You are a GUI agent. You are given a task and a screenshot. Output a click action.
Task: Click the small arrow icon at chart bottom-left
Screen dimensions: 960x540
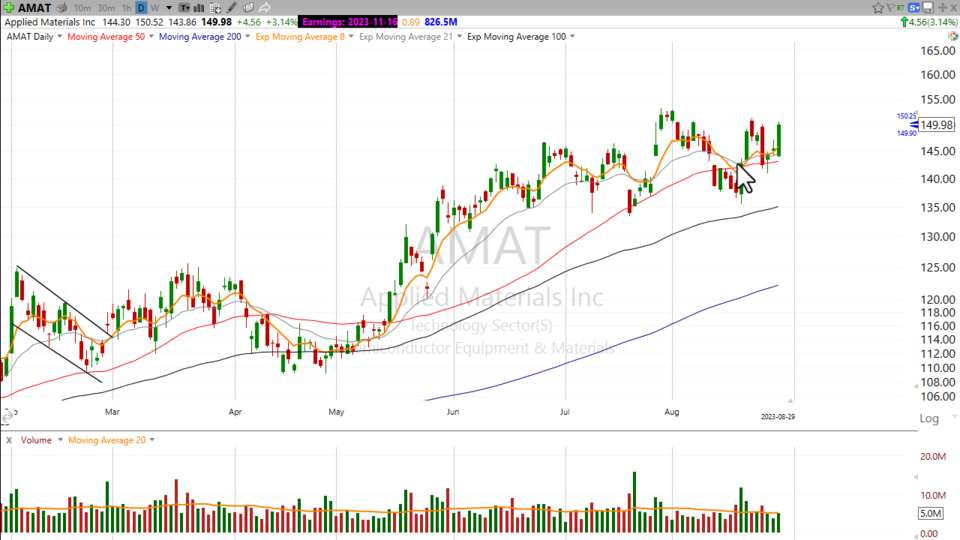6,418
